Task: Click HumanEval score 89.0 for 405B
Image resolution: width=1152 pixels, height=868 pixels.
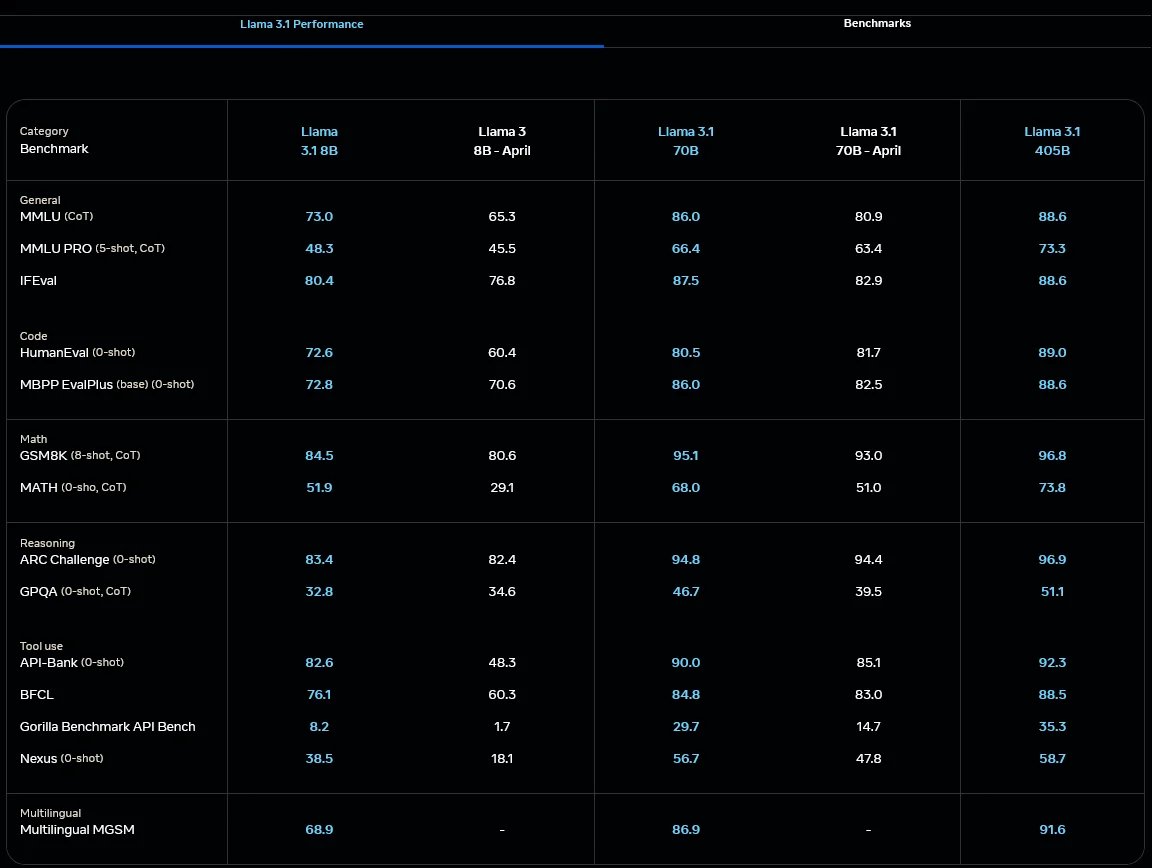Action: coord(1052,353)
